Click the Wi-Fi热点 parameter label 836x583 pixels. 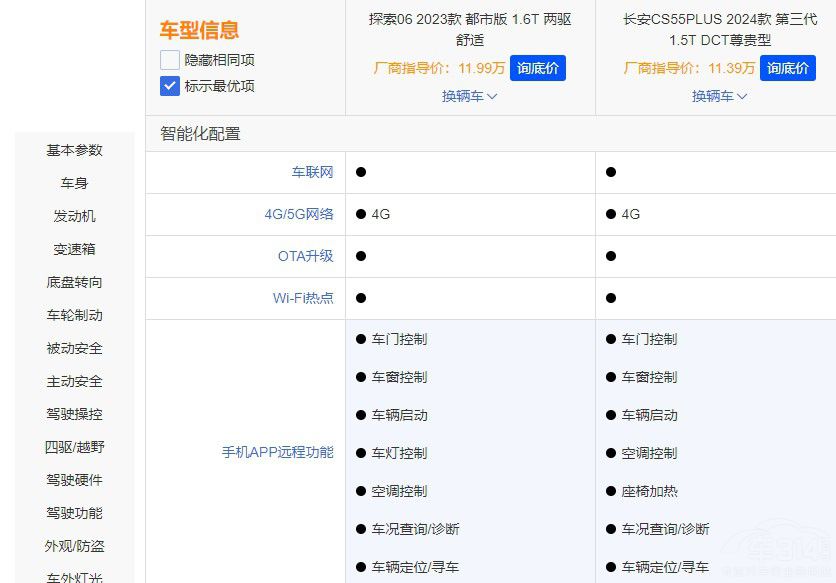pyautogui.click(x=303, y=298)
